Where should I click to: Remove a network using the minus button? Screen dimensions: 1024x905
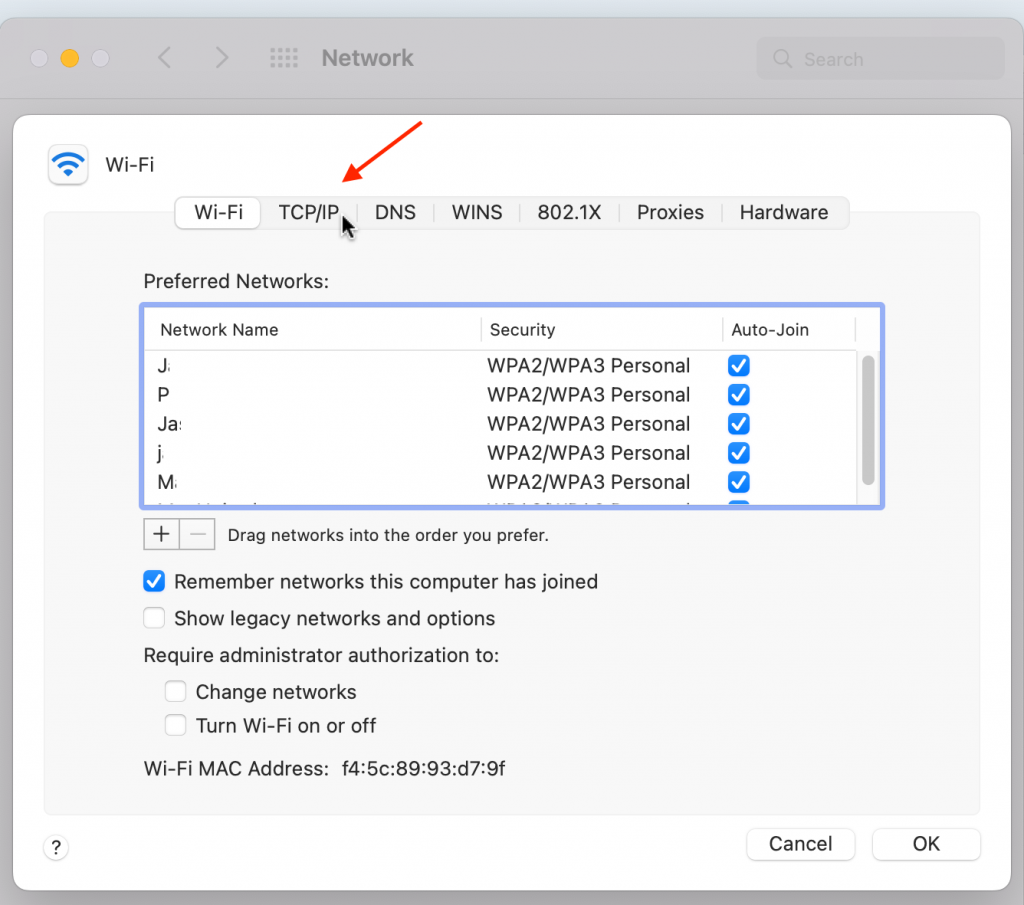[197, 534]
